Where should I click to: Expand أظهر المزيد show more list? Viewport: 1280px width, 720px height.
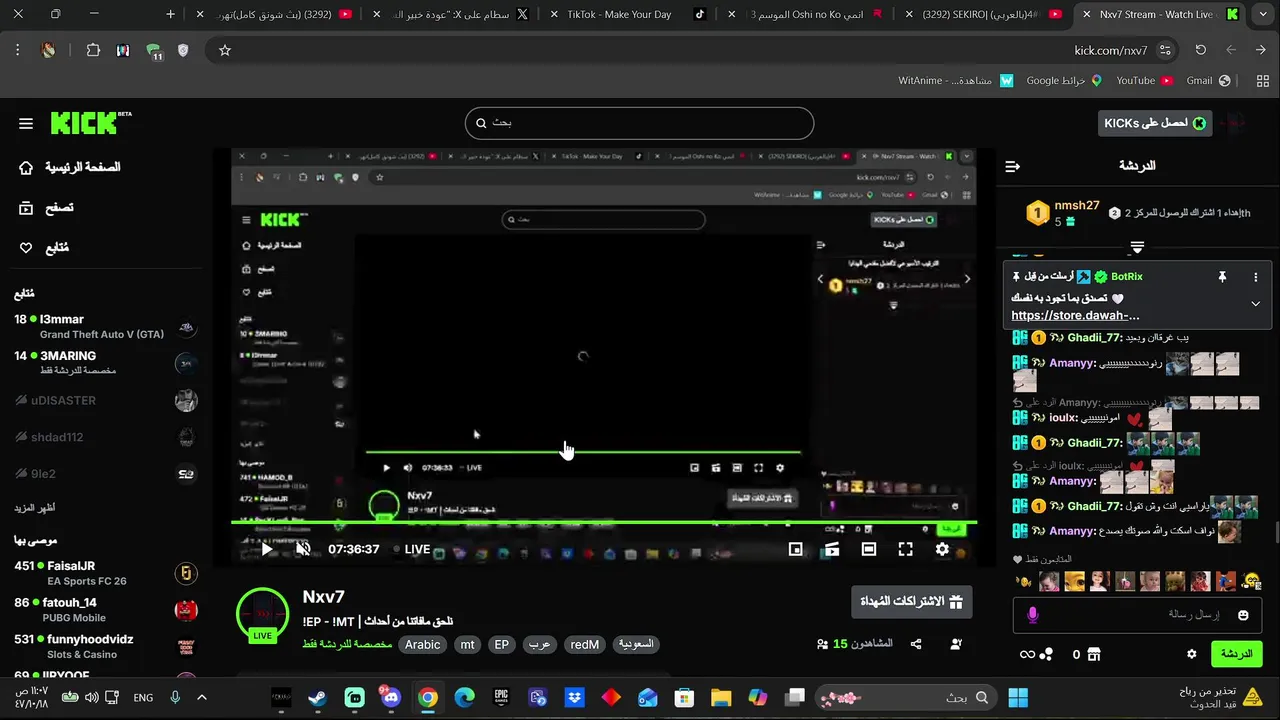pyautogui.click(x=34, y=508)
